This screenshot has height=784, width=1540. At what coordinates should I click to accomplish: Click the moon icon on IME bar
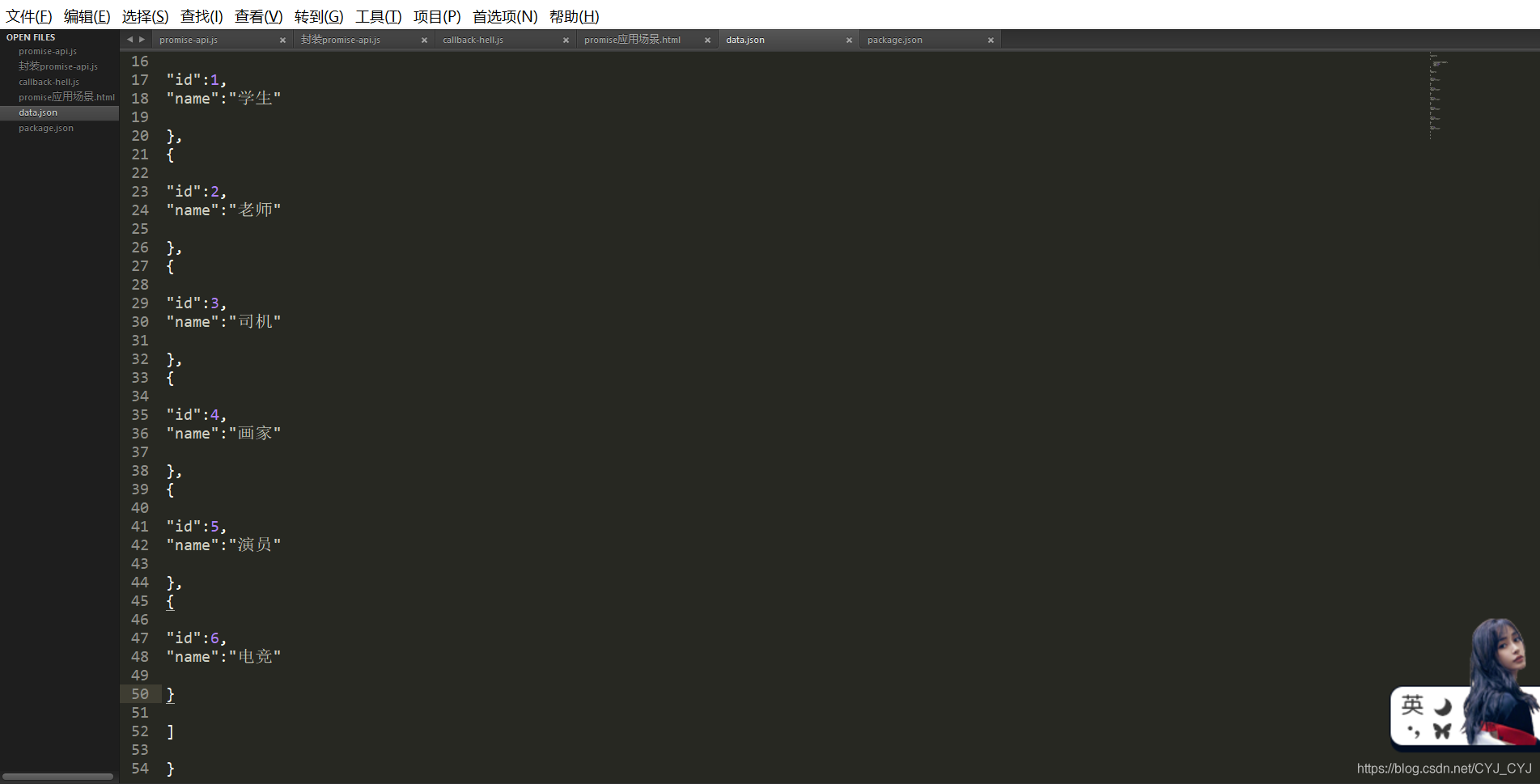pos(1443,707)
